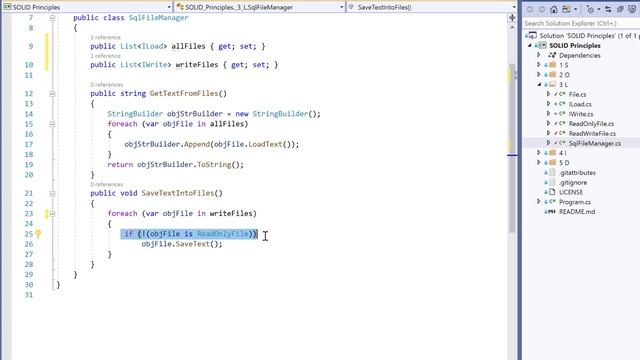Expand the SqlFileManager.cs node
Viewport: 640px width, 360px height.
tap(549, 143)
